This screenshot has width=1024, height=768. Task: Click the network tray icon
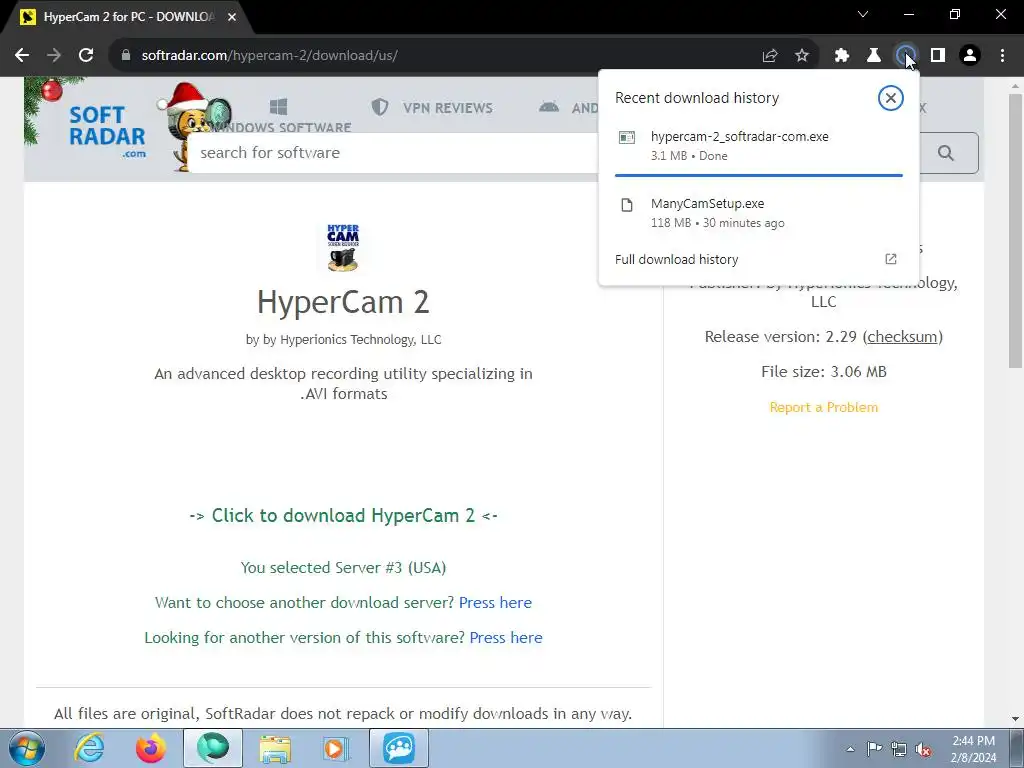coord(899,749)
